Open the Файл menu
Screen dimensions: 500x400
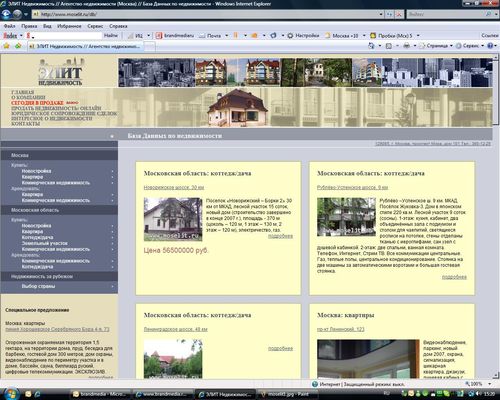coord(9,26)
